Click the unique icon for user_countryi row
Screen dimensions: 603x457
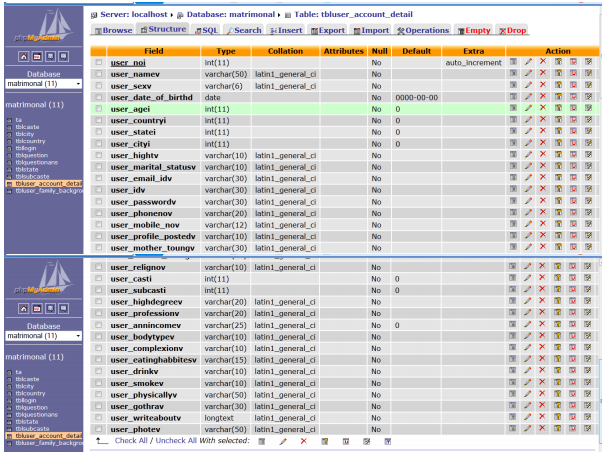[x=573, y=120]
